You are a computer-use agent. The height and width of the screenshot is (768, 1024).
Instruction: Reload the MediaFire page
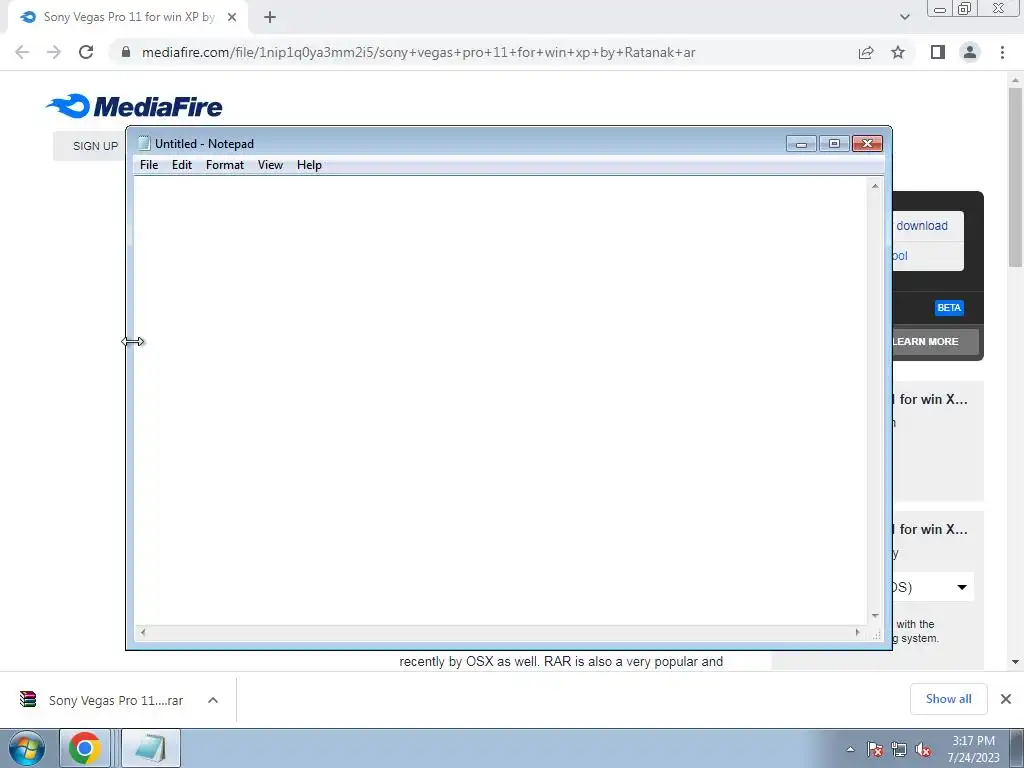[x=86, y=52]
